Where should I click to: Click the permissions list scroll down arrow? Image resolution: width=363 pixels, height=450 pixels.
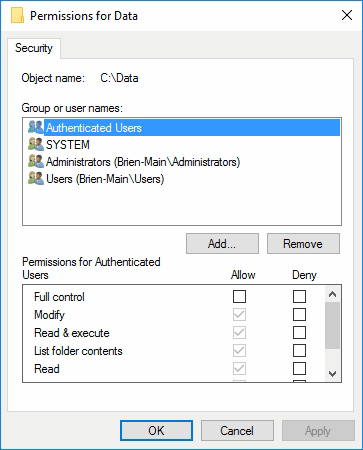click(x=332, y=374)
